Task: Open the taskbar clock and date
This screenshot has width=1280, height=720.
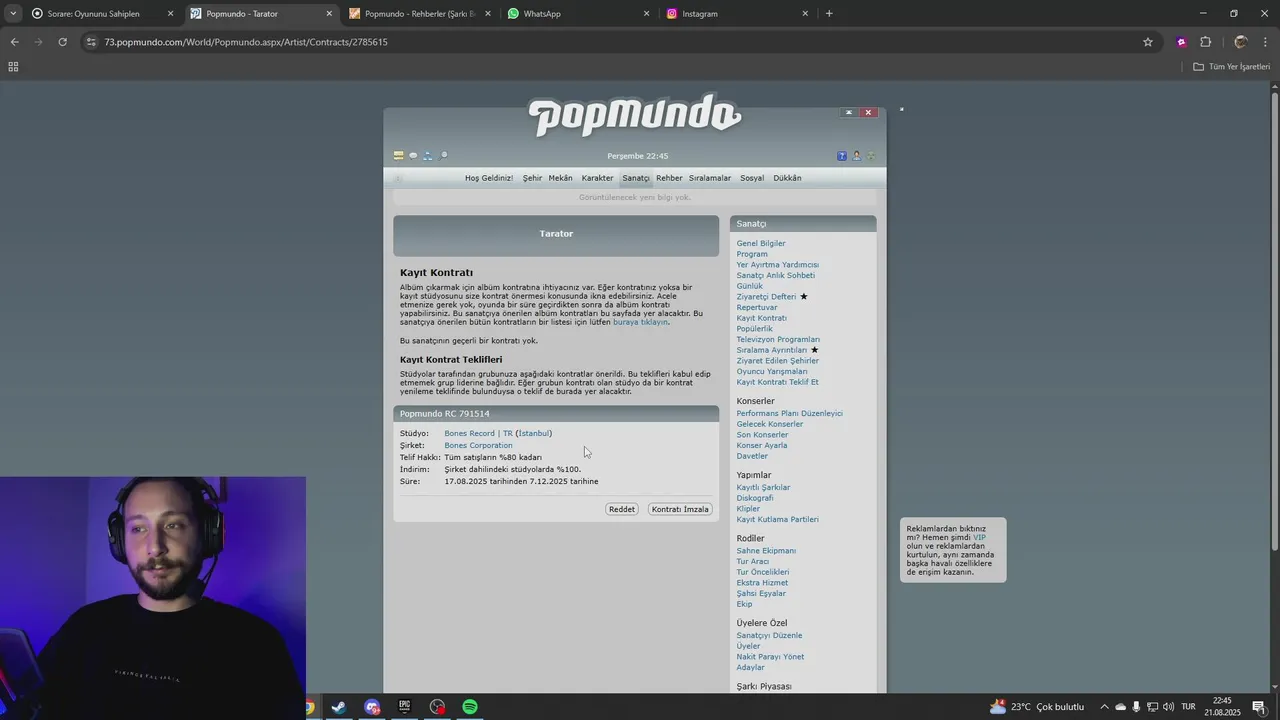Action: click(1222, 707)
